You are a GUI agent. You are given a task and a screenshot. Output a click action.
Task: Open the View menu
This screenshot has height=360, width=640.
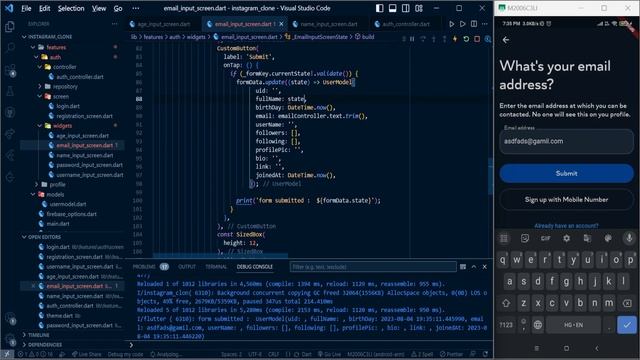pyautogui.click(x=99, y=8)
